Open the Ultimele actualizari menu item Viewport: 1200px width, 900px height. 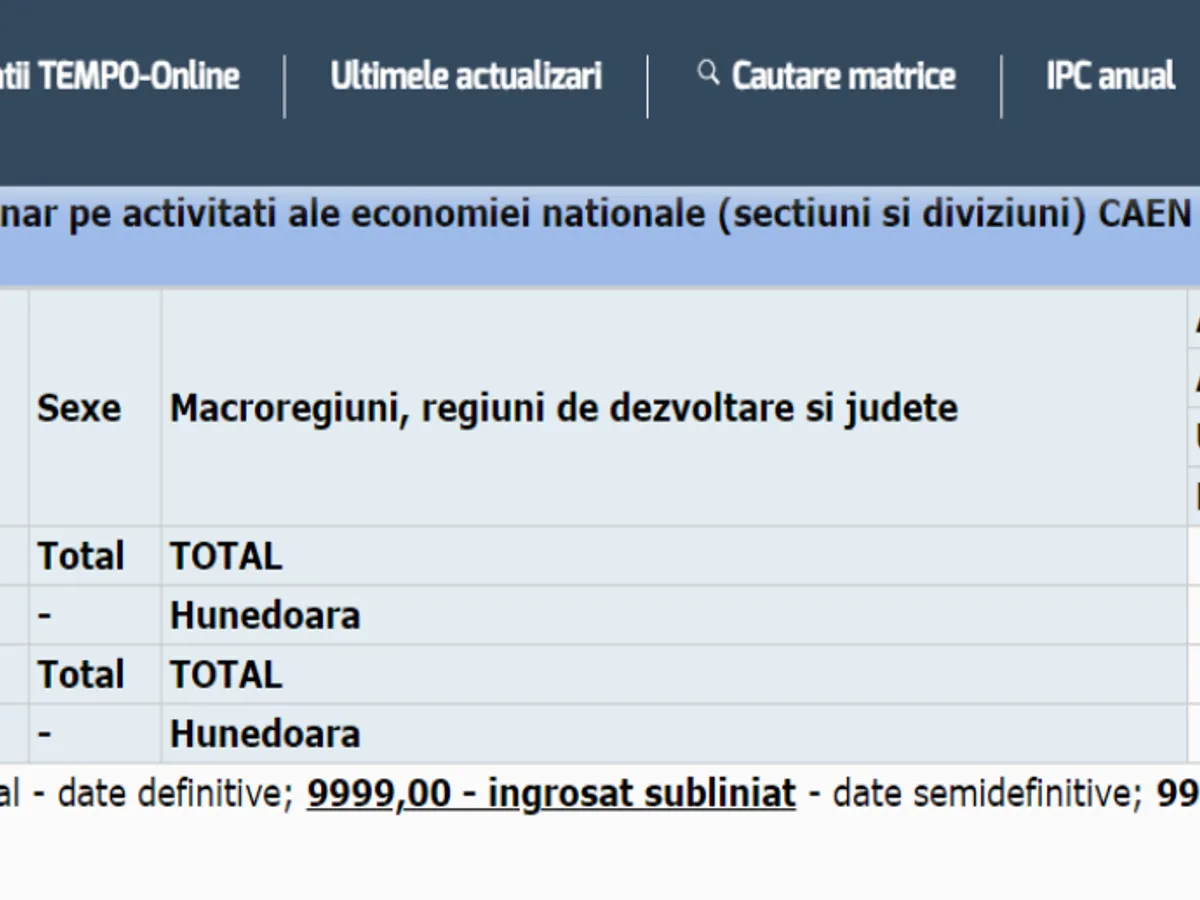pyautogui.click(x=466, y=76)
